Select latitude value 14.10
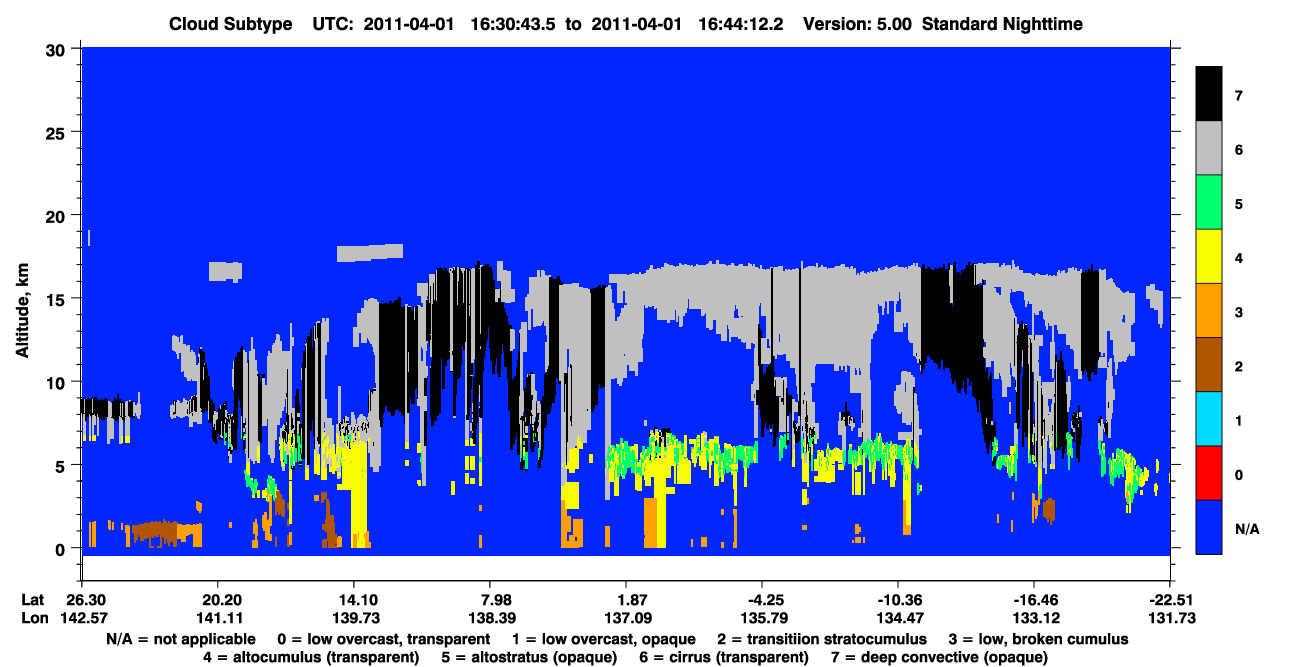The image size is (1300, 667). tap(353, 600)
